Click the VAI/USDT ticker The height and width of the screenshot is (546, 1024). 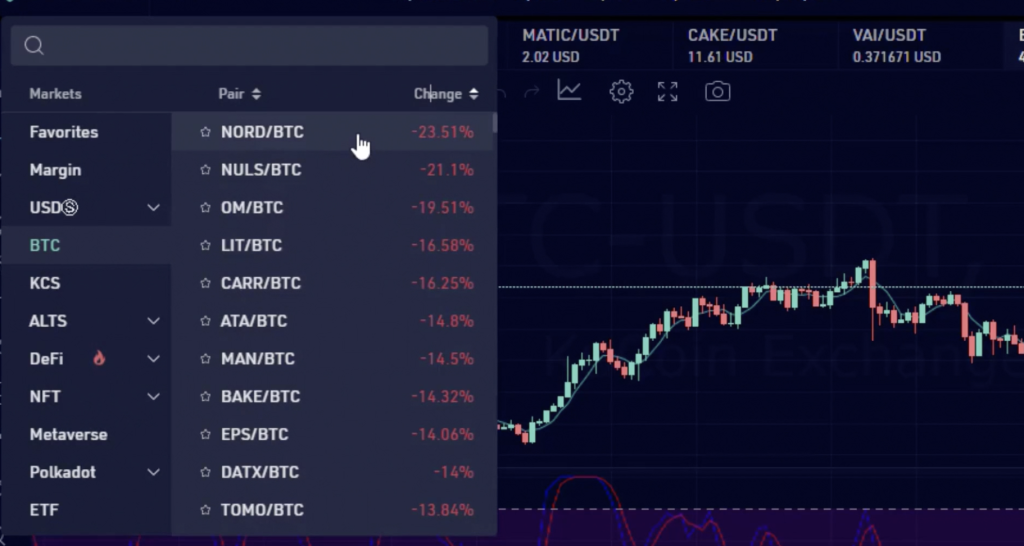click(x=897, y=46)
